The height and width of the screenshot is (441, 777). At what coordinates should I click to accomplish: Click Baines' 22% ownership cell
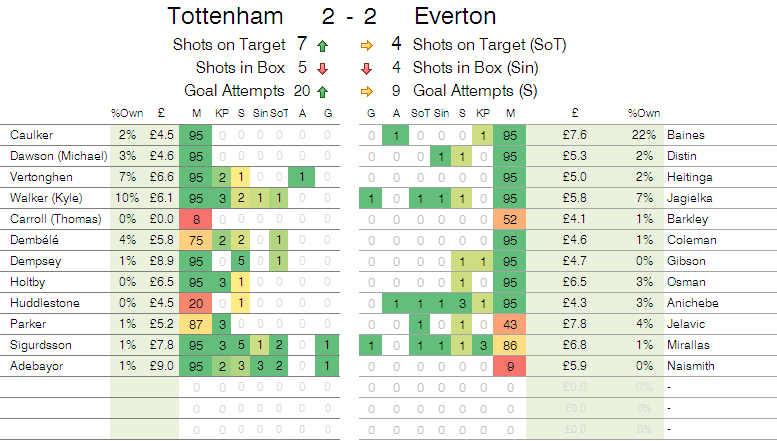click(643, 134)
